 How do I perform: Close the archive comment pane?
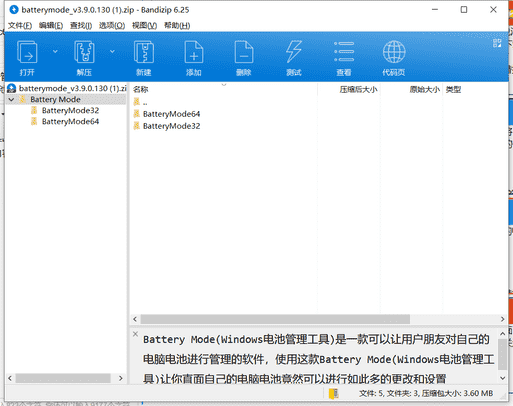tap(135, 334)
